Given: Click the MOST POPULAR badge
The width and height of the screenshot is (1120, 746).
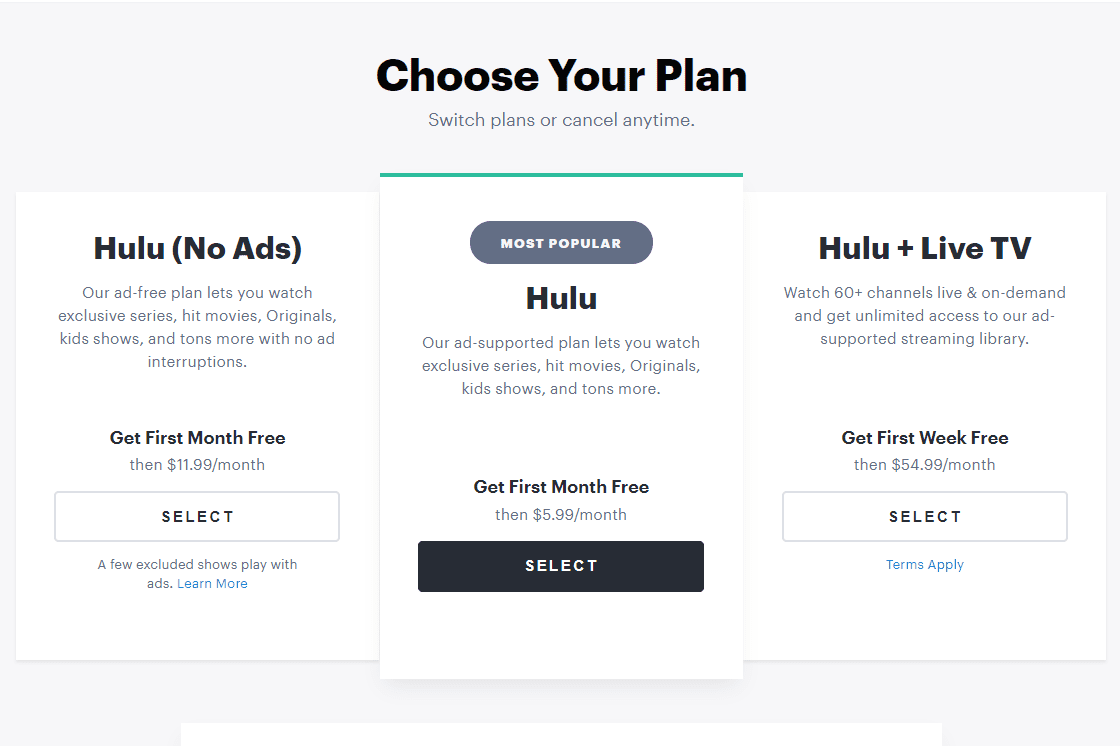Looking at the screenshot, I should pyautogui.click(x=561, y=242).
